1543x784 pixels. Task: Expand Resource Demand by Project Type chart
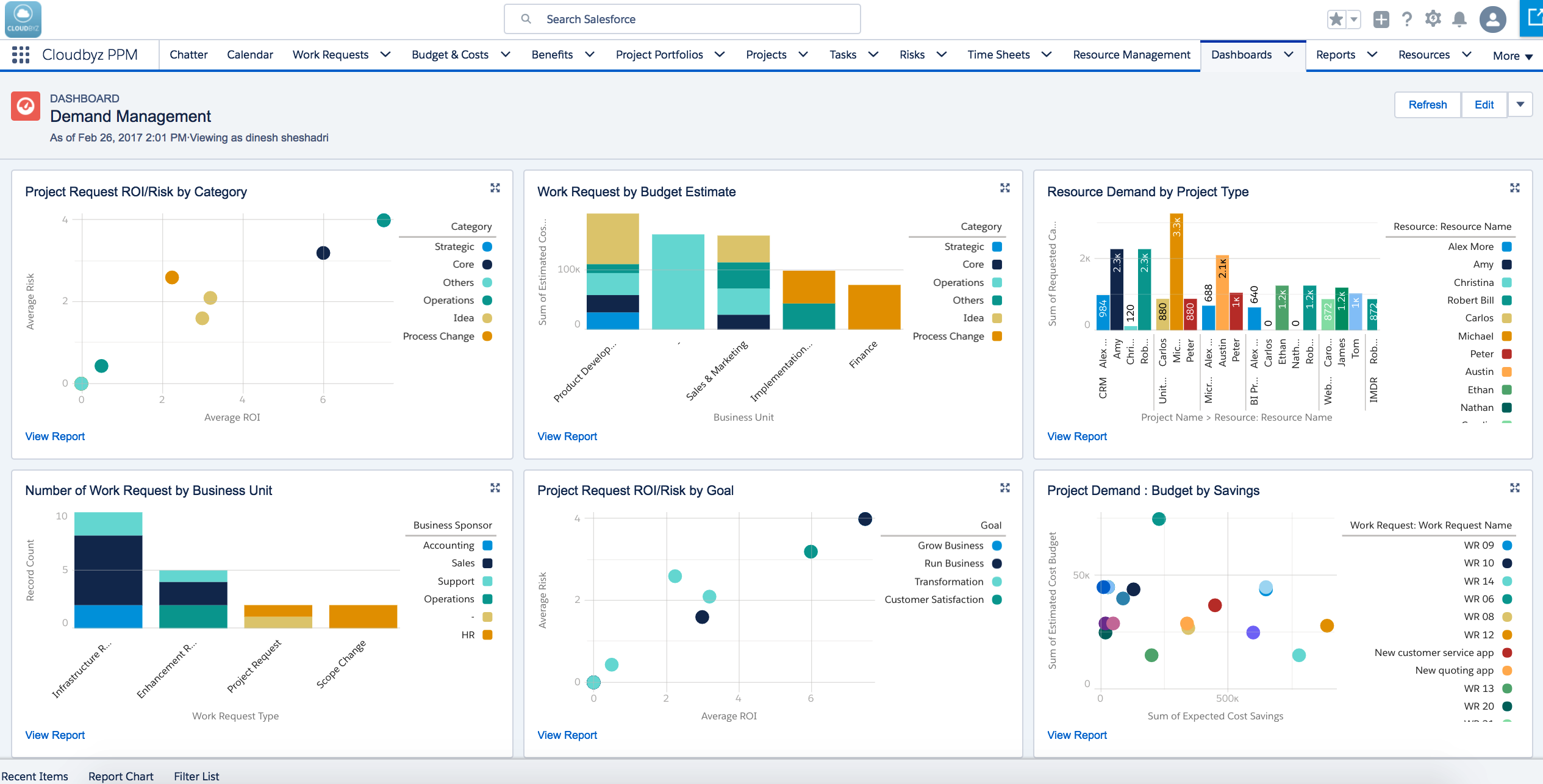[x=1515, y=188]
